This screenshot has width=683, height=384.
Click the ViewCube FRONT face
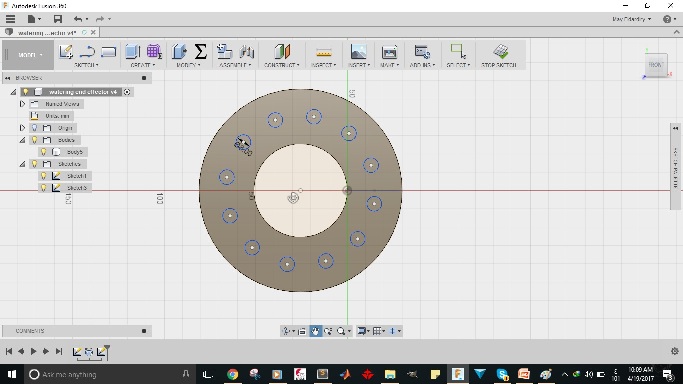tap(656, 65)
